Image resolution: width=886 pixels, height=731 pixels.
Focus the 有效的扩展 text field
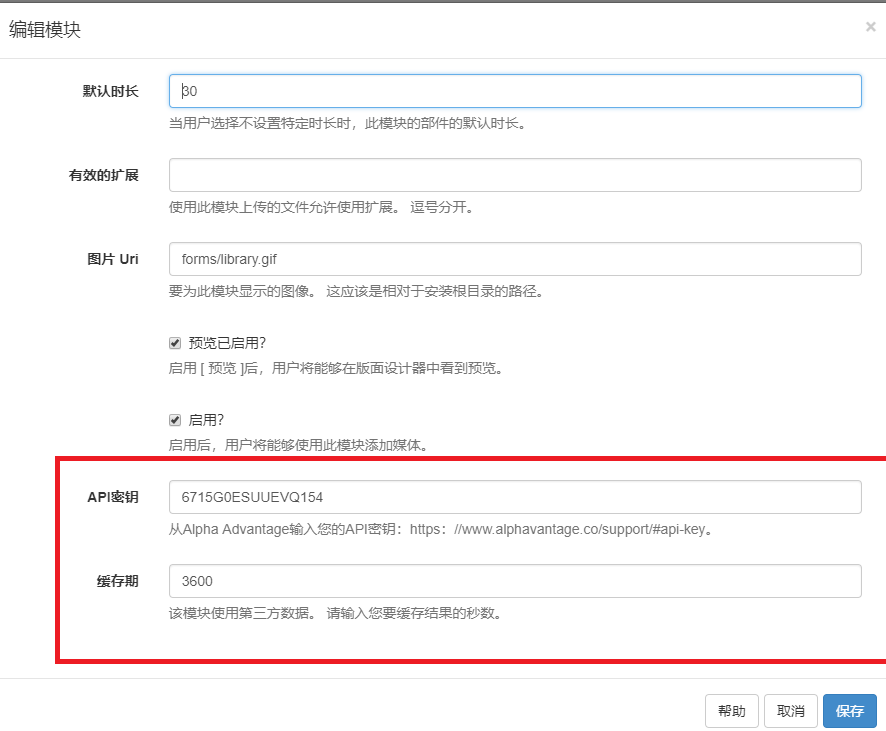click(515, 175)
